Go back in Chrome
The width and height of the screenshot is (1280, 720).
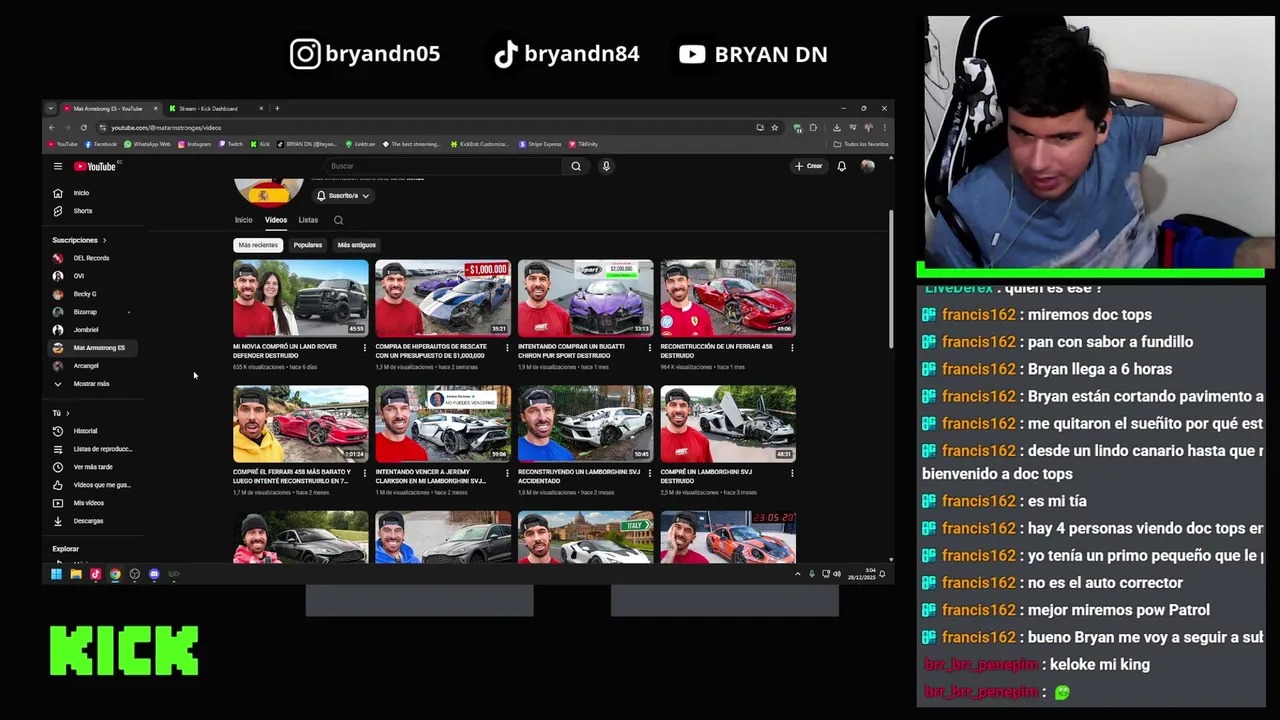[x=52, y=127]
